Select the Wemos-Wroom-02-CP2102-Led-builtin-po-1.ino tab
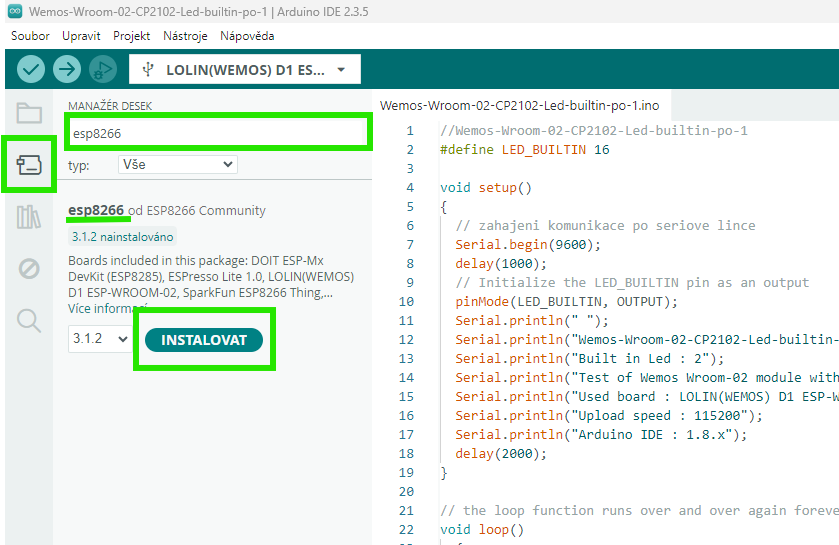This screenshot has height=545, width=839. 520,105
